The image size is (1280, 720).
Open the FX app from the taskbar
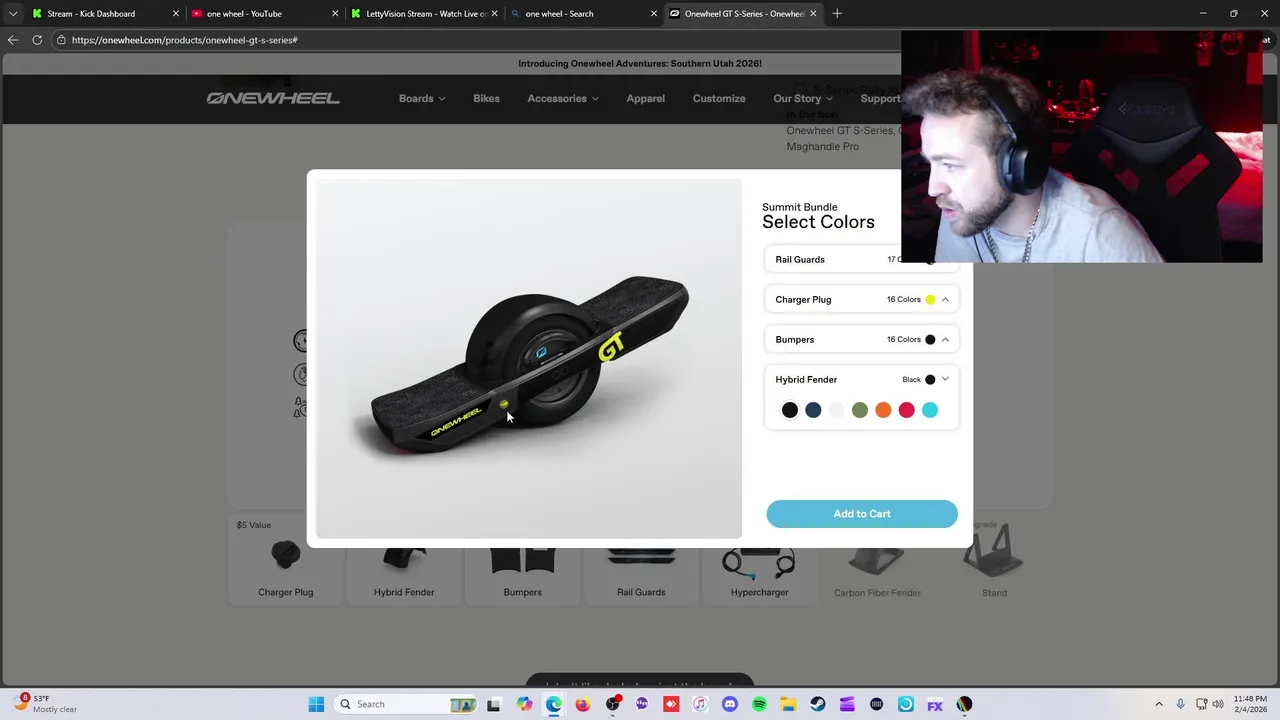click(935, 704)
